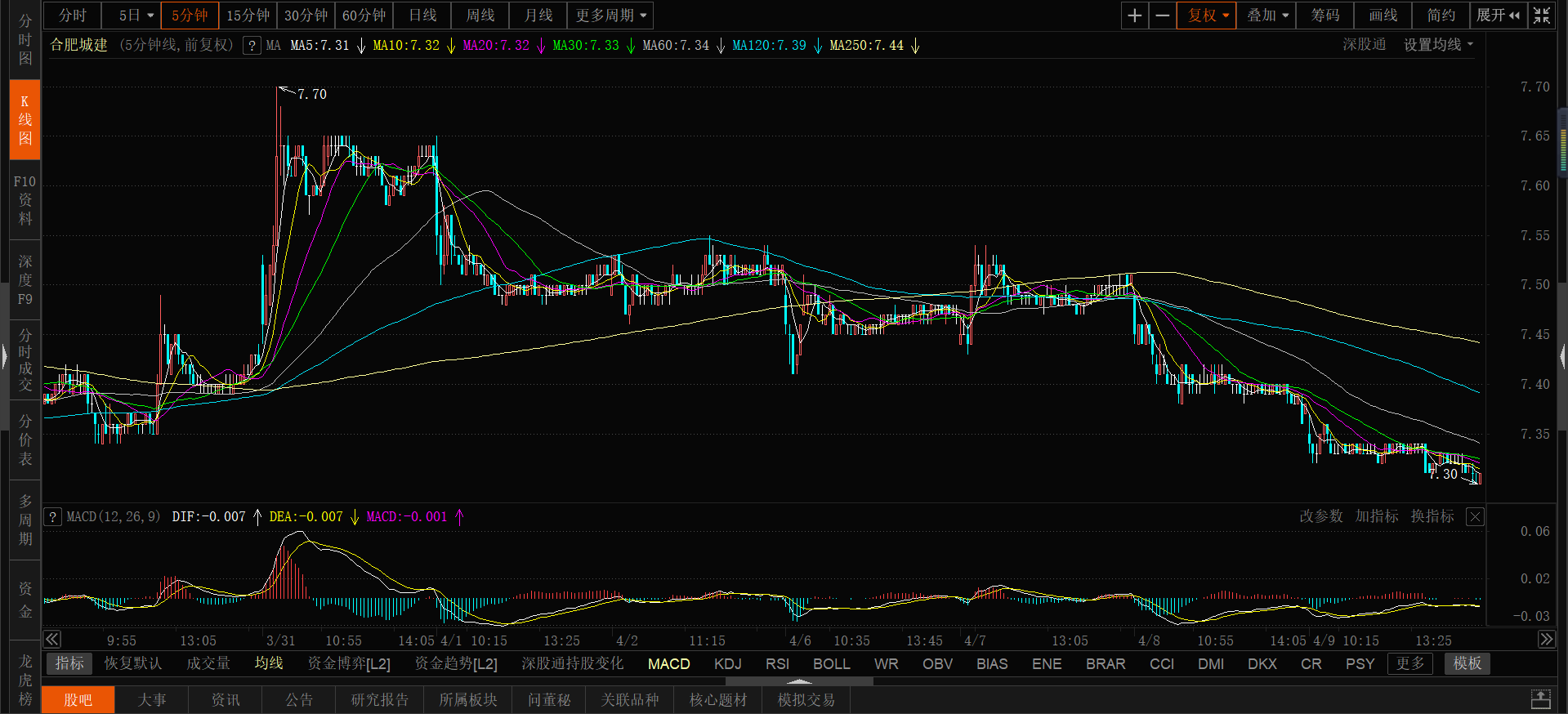Screen dimensions: 1568x714
Task: Select 60分钟 period tab
Action: point(364,16)
